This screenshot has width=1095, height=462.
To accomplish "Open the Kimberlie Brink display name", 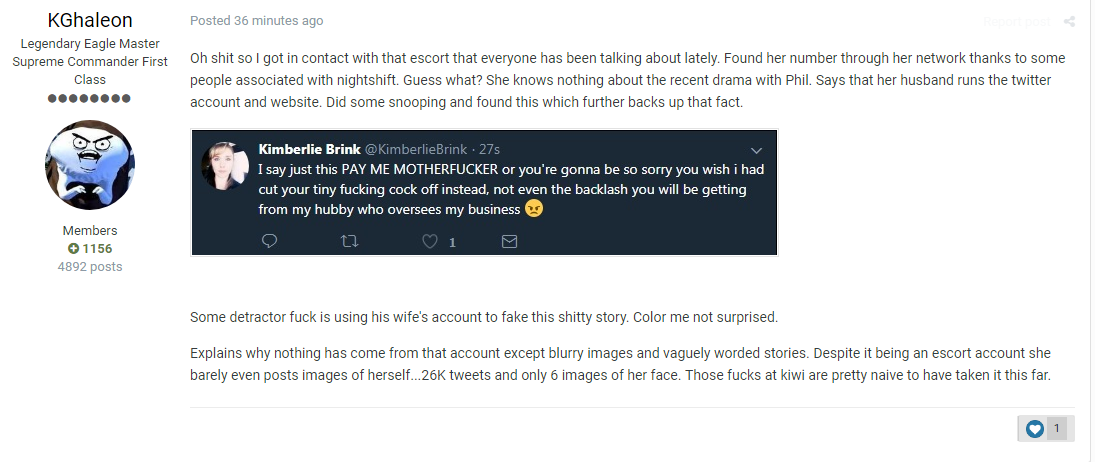I will click(x=309, y=149).
